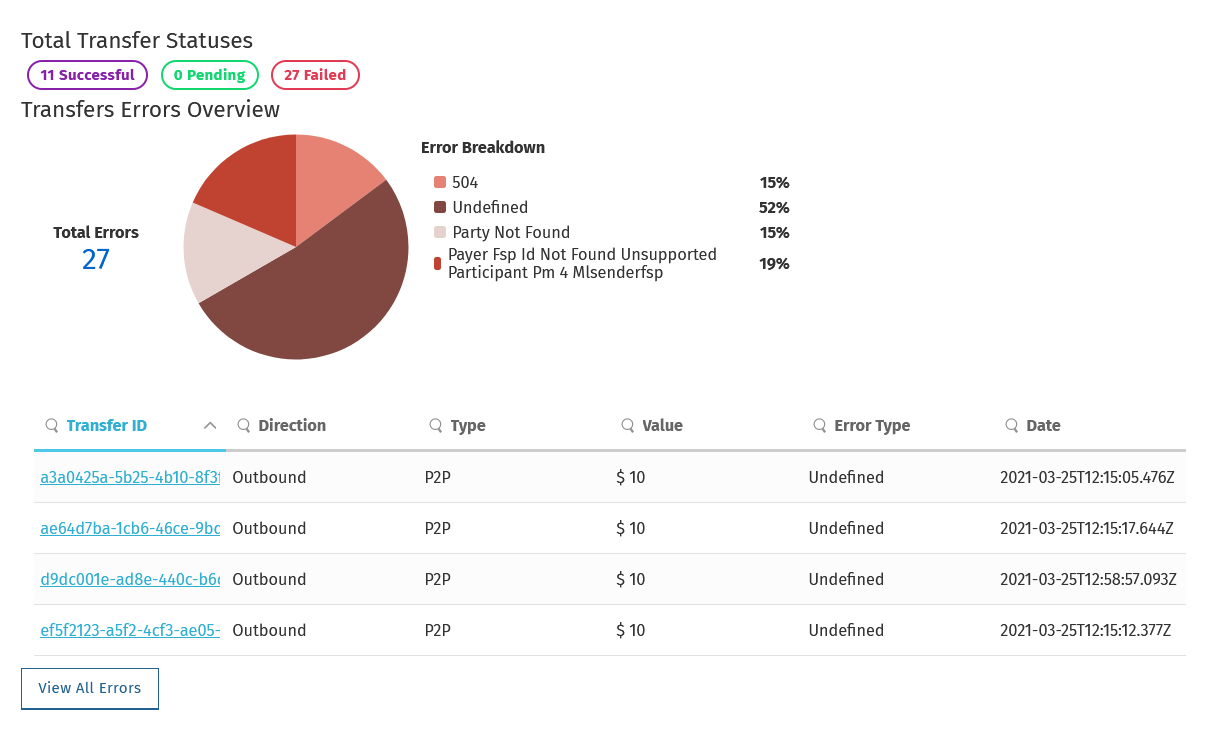Click the sort chevron on Transfer ID

[210, 425]
